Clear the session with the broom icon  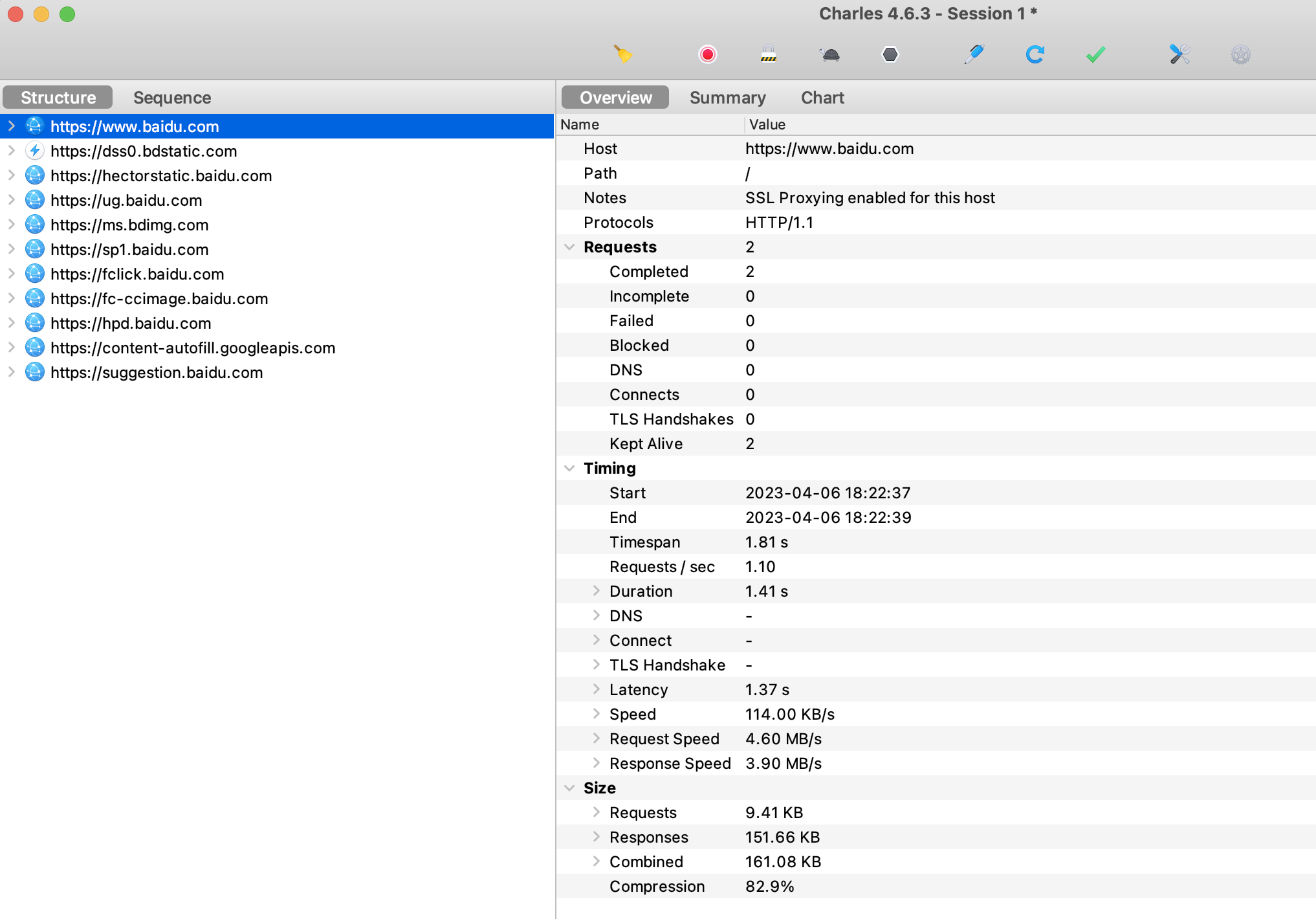click(x=623, y=54)
